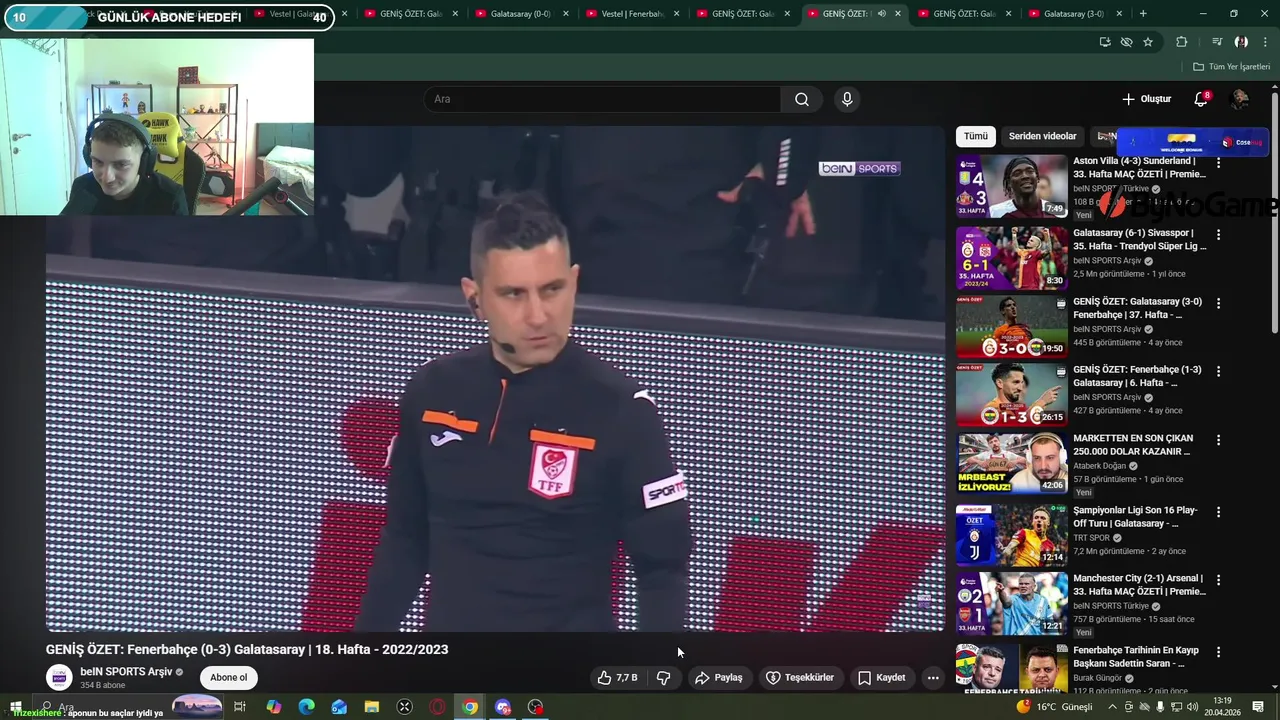Click the video player to pause
Viewport: 1280px width, 720px height.
pos(495,378)
